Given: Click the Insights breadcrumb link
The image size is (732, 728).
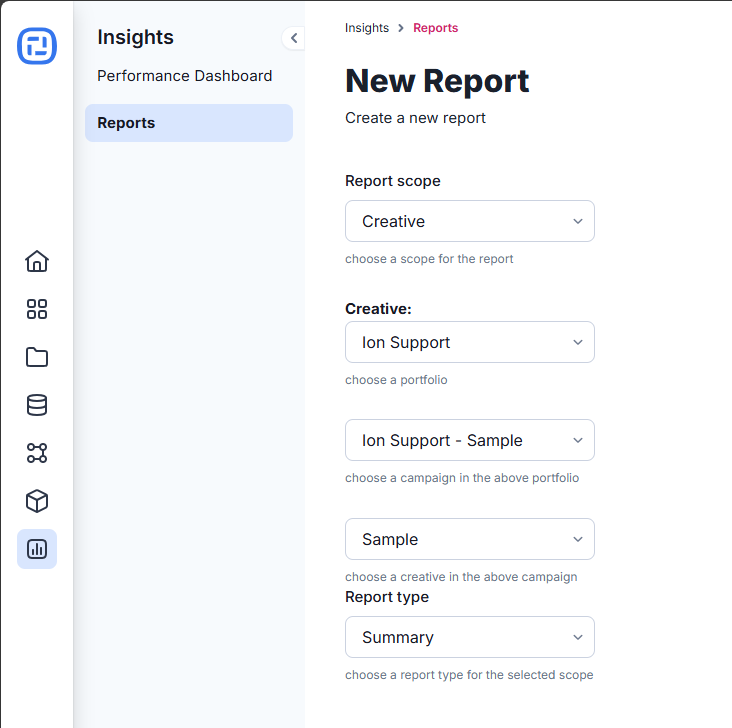Looking at the screenshot, I should click(x=366, y=28).
